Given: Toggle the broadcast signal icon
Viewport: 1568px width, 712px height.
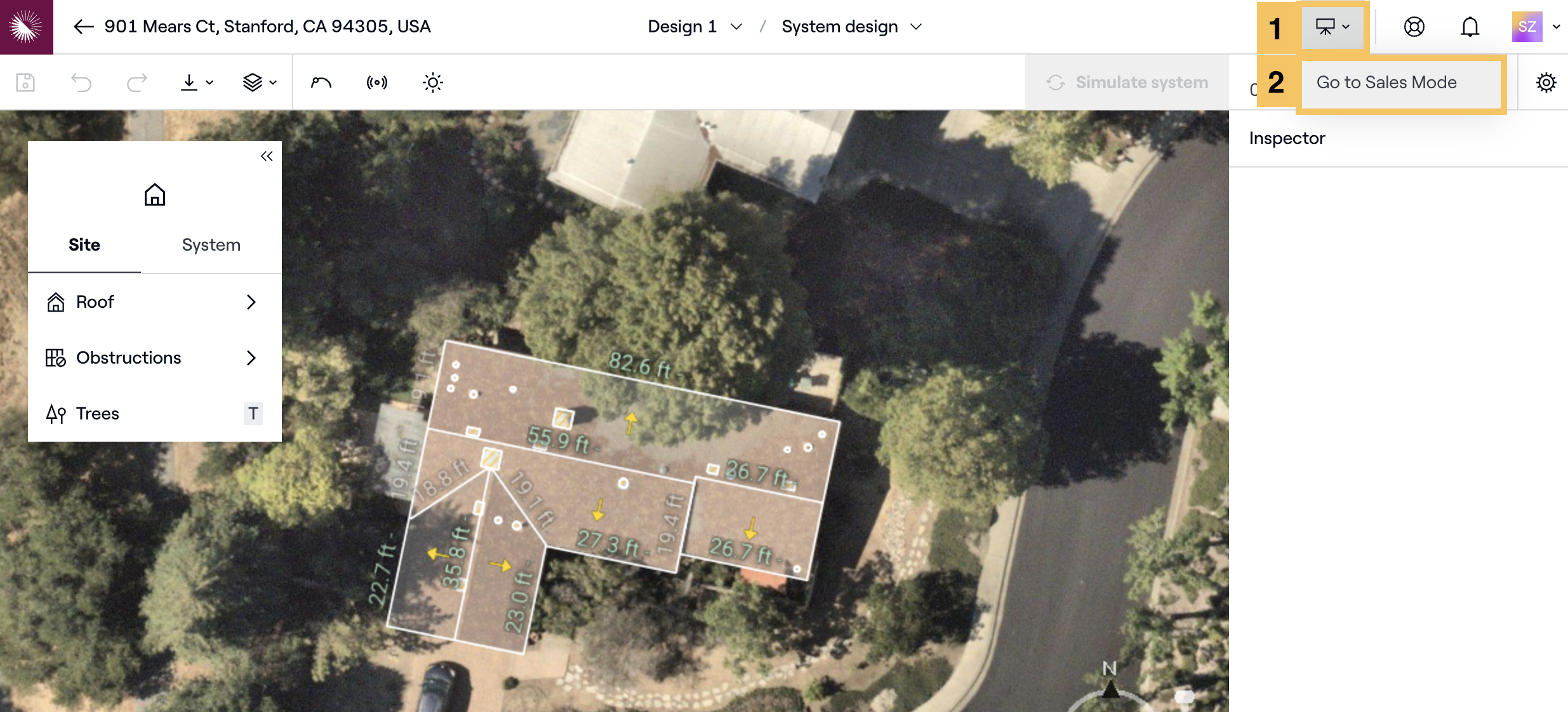Looking at the screenshot, I should [x=376, y=82].
